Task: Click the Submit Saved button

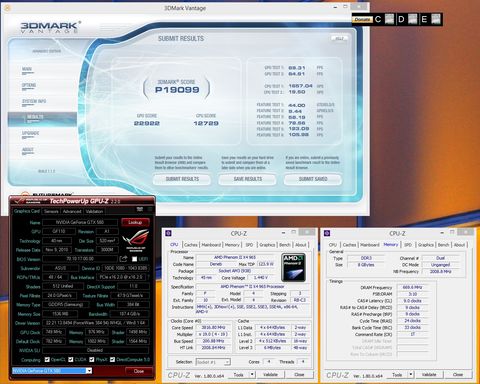Action: click(x=313, y=179)
